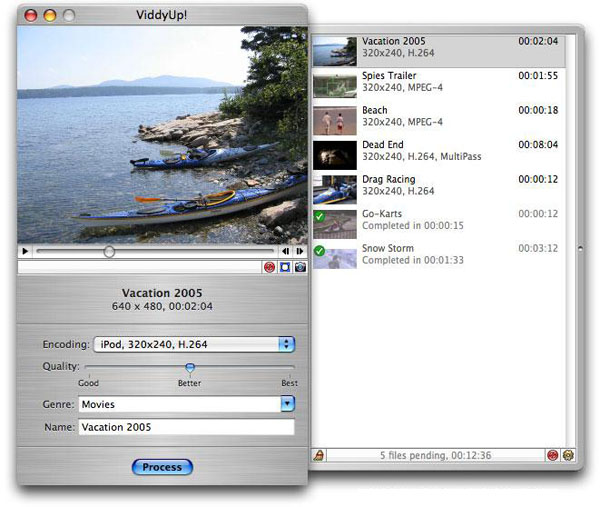Screen dimensions: 600x507
Task: Step back one frame in the preview
Action: coord(285,252)
